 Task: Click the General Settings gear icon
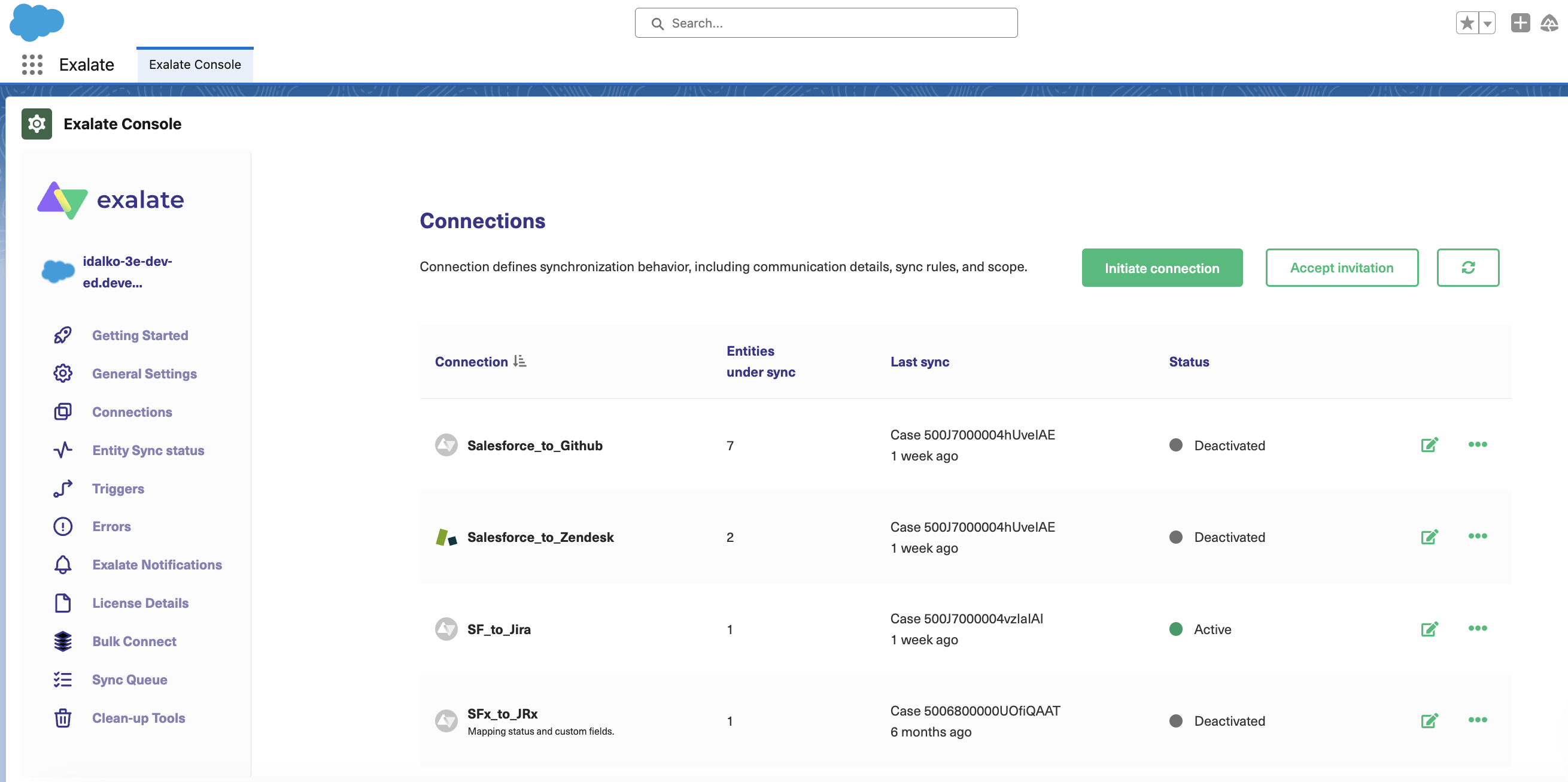tap(63, 374)
